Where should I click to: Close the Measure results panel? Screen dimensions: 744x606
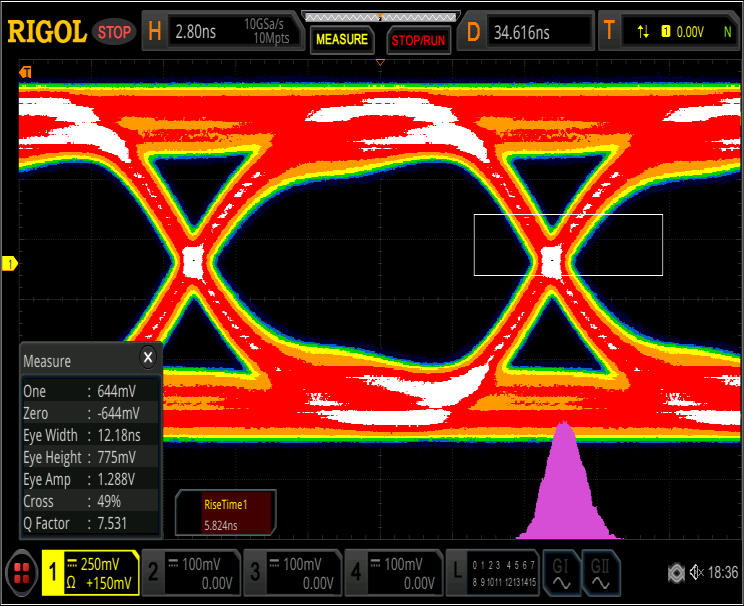148,357
